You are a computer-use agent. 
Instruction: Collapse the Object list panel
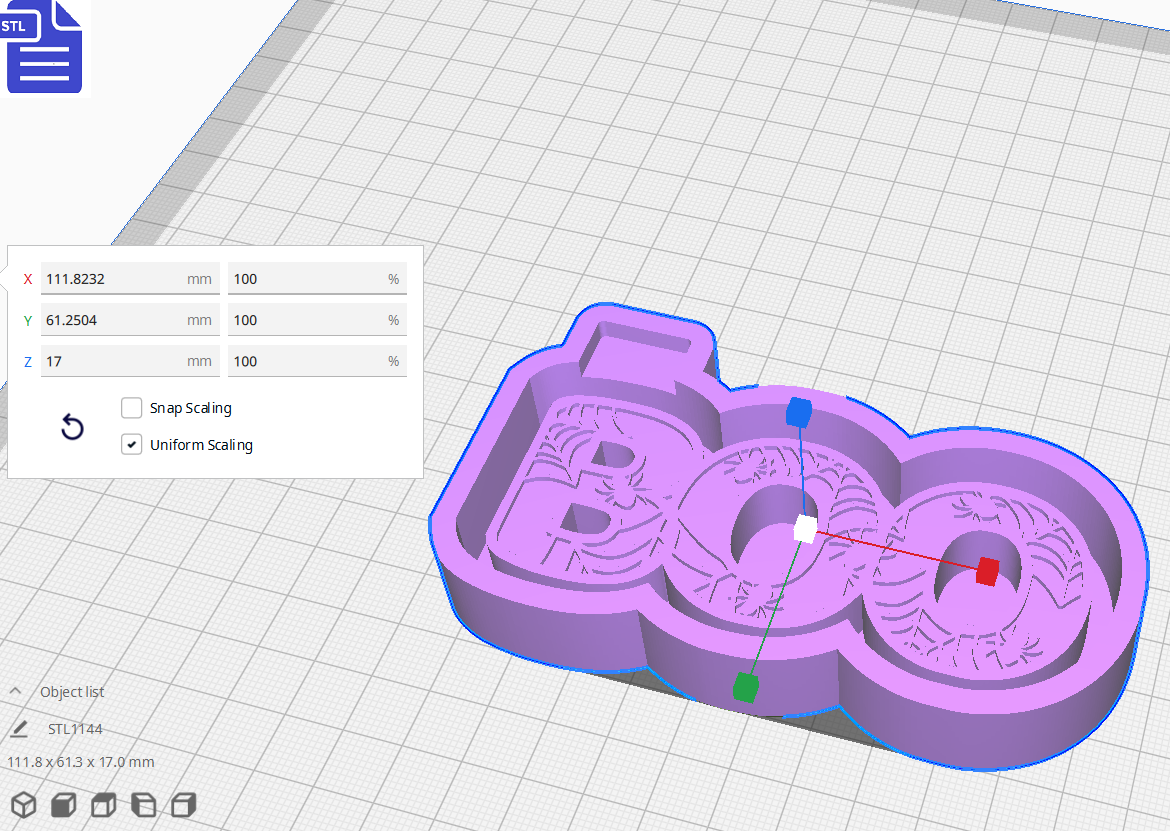click(x=14, y=690)
